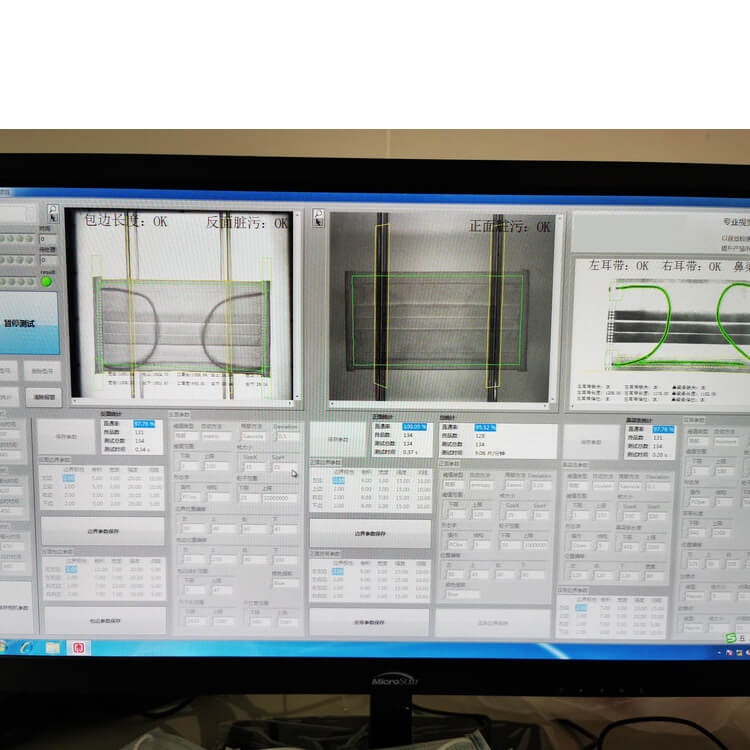750x750 pixels.
Task: Click 边界参数保存 button in the left panel
Action: pos(103,530)
